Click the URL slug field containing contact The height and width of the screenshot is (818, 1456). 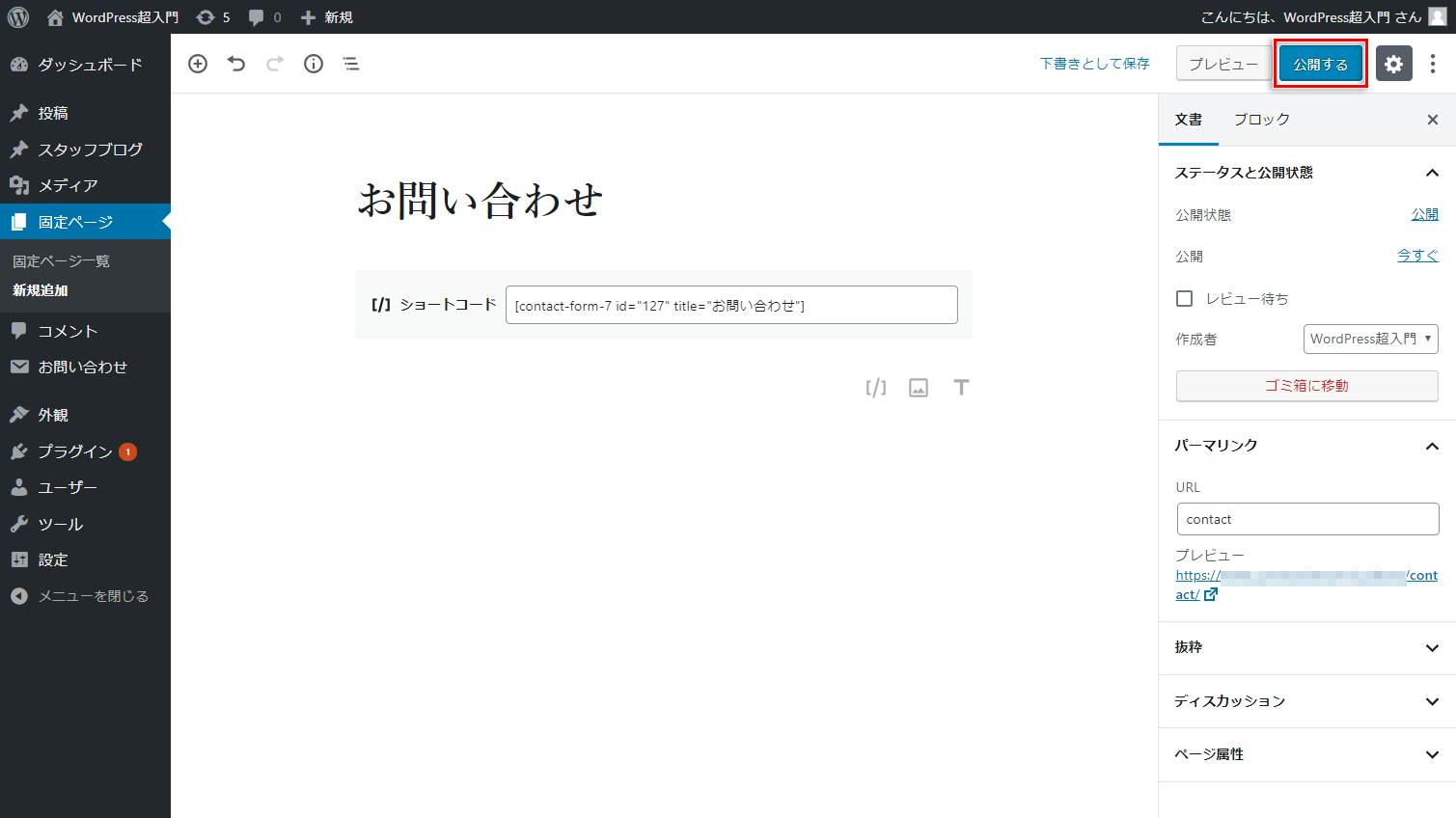tap(1307, 519)
